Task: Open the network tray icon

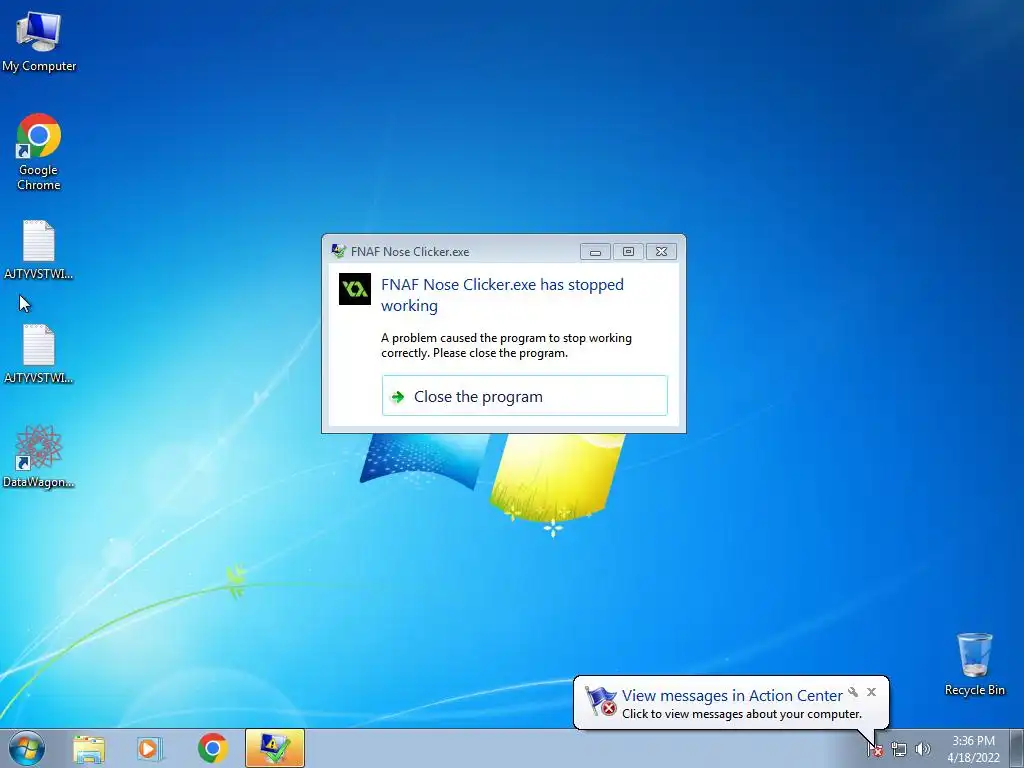Action: click(899, 750)
